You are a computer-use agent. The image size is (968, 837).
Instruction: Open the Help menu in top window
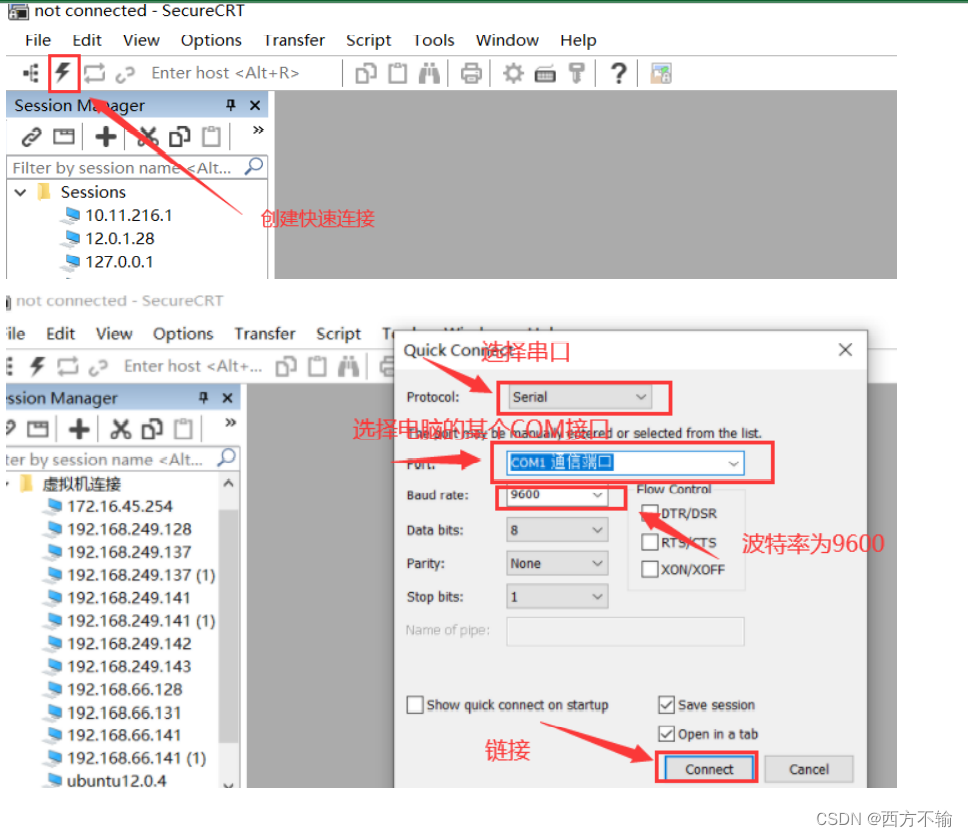(578, 40)
